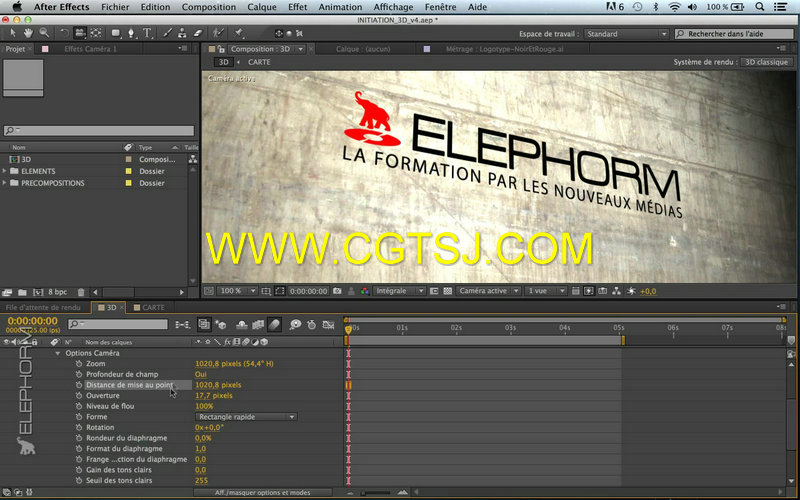Click the snapshot camera icon in viewer
The height and width of the screenshot is (500, 800).
[x=337, y=291]
